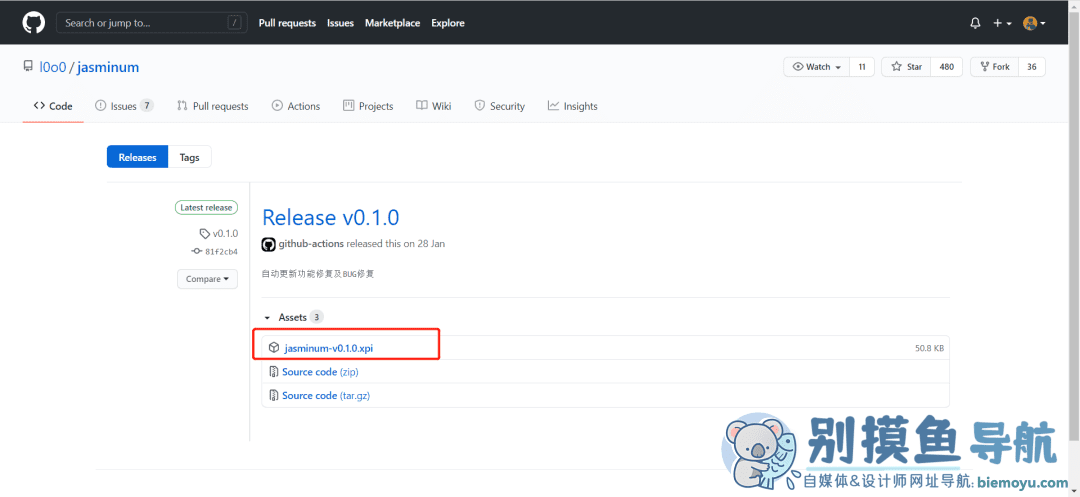Viewport: 1080px width, 497px height.
Task: Open the plus create-new menu
Action: 1002,23
